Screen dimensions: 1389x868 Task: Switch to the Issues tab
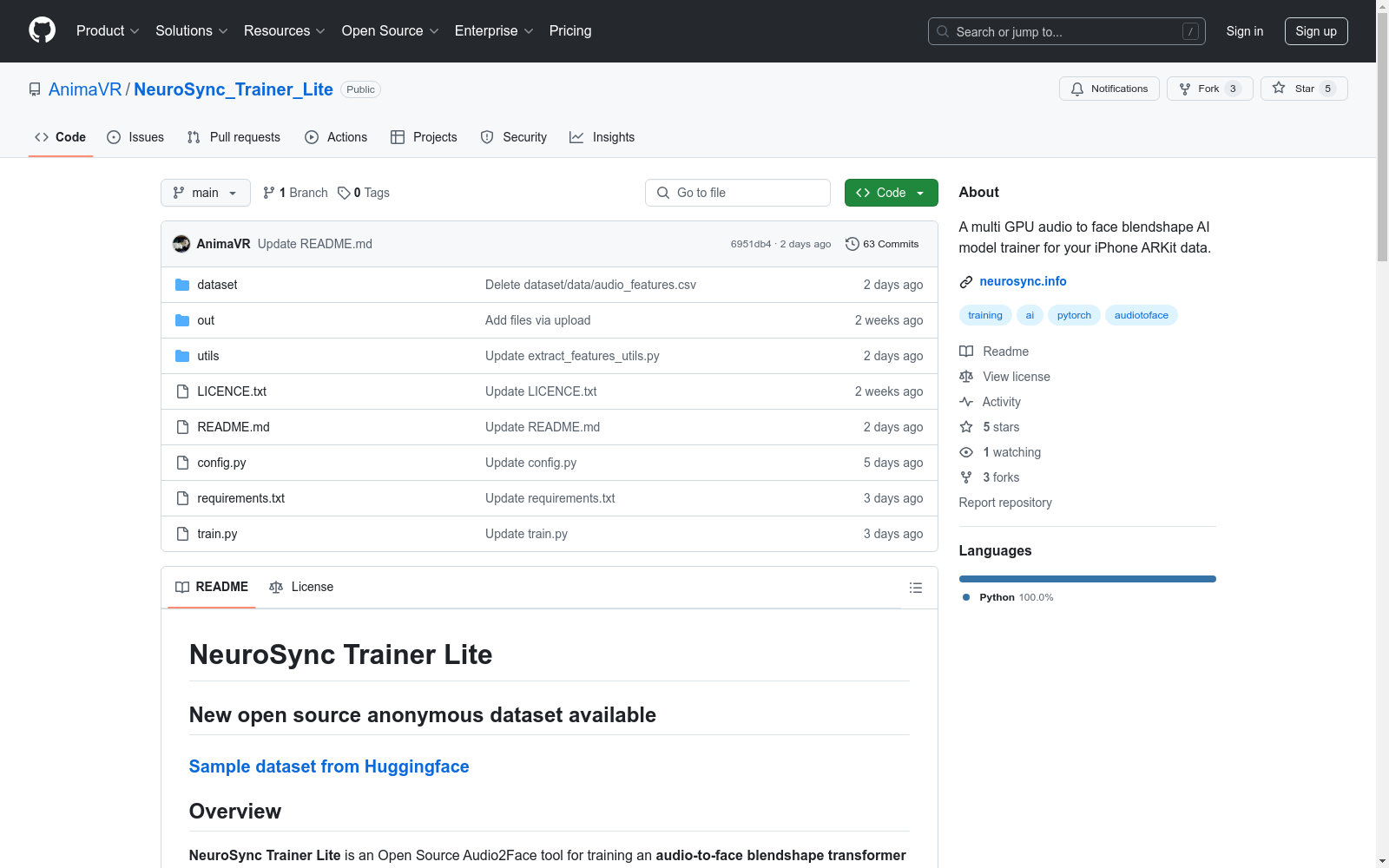click(135, 137)
